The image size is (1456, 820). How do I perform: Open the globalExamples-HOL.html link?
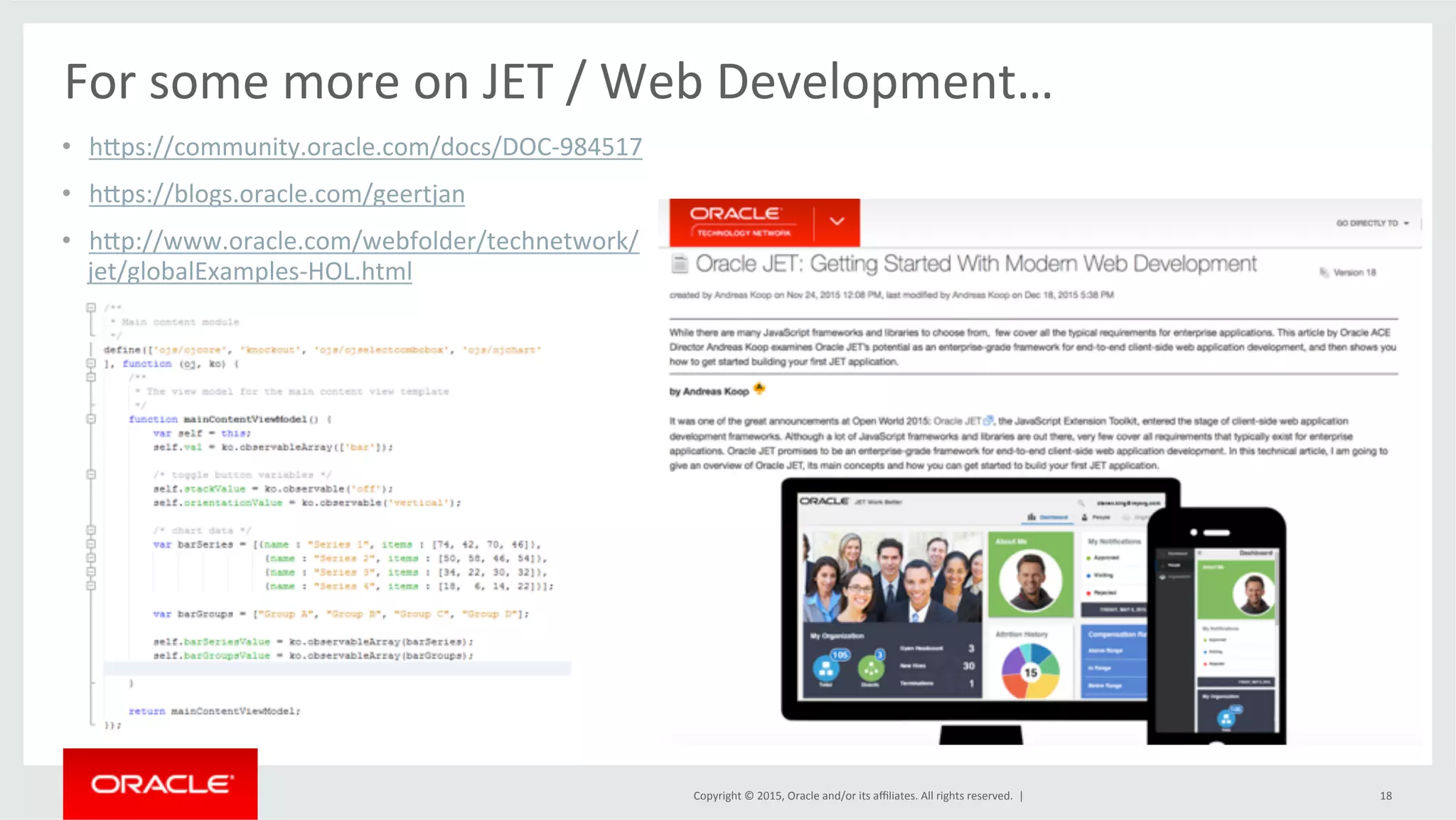(363, 256)
